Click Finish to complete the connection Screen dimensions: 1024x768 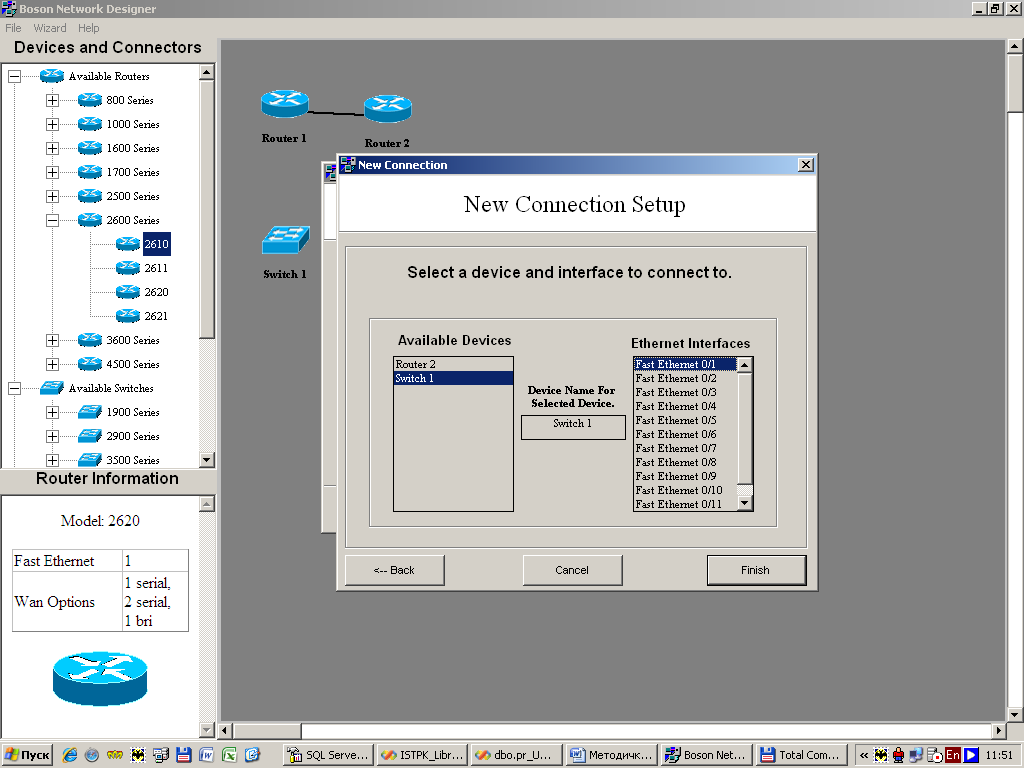pos(756,570)
